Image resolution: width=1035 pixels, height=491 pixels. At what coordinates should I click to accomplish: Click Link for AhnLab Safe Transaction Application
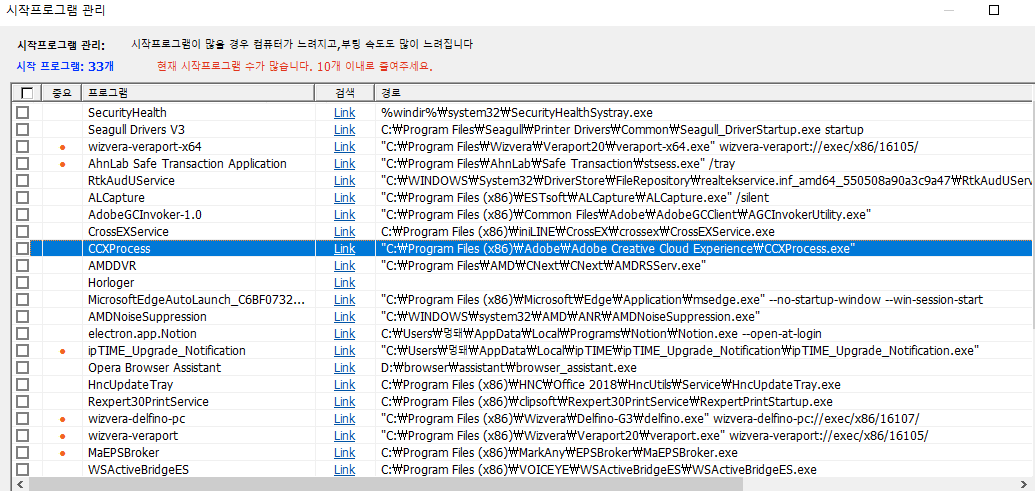345,164
